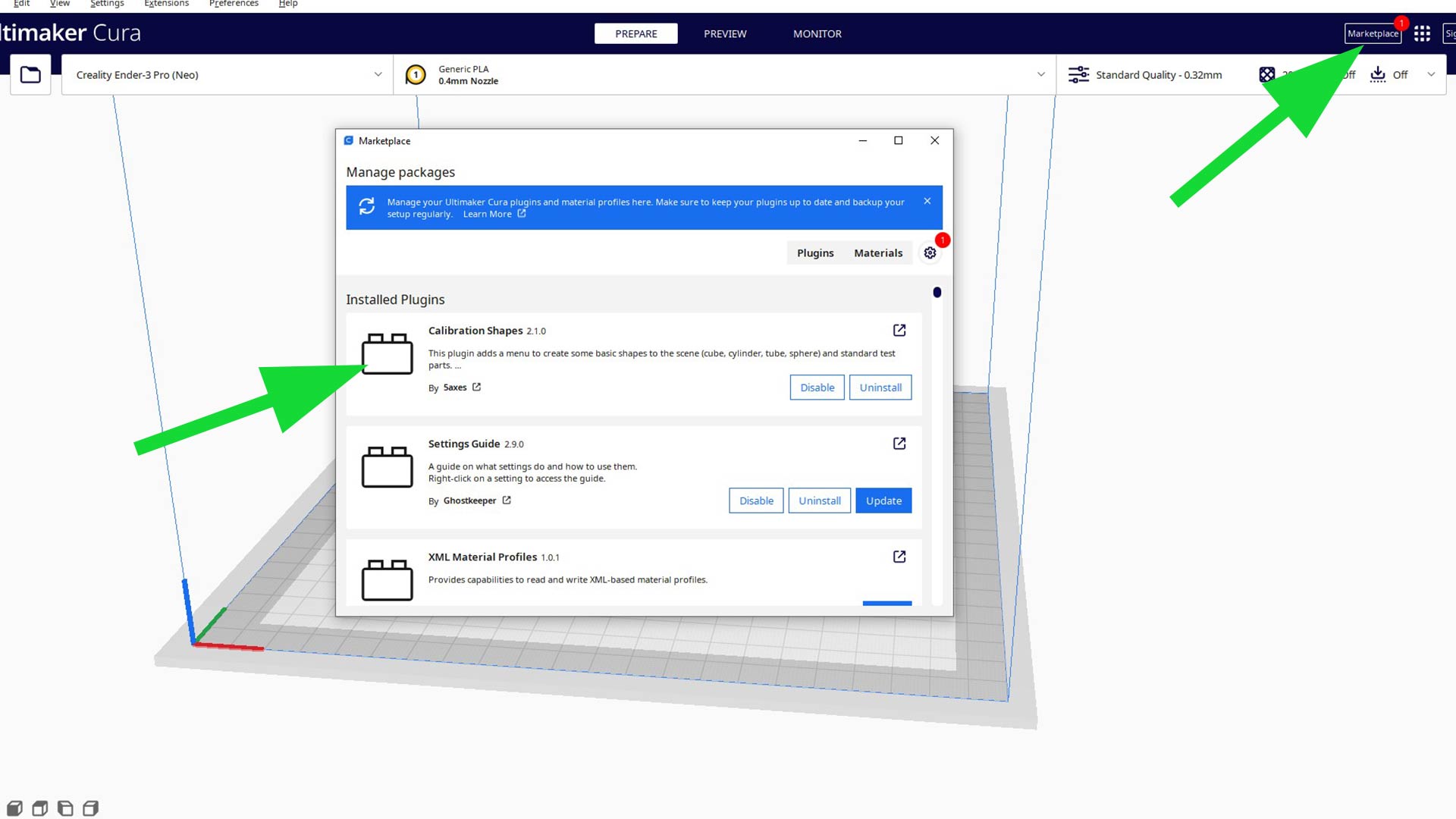
Task: Open Saxes author external link icon
Action: 476,387
